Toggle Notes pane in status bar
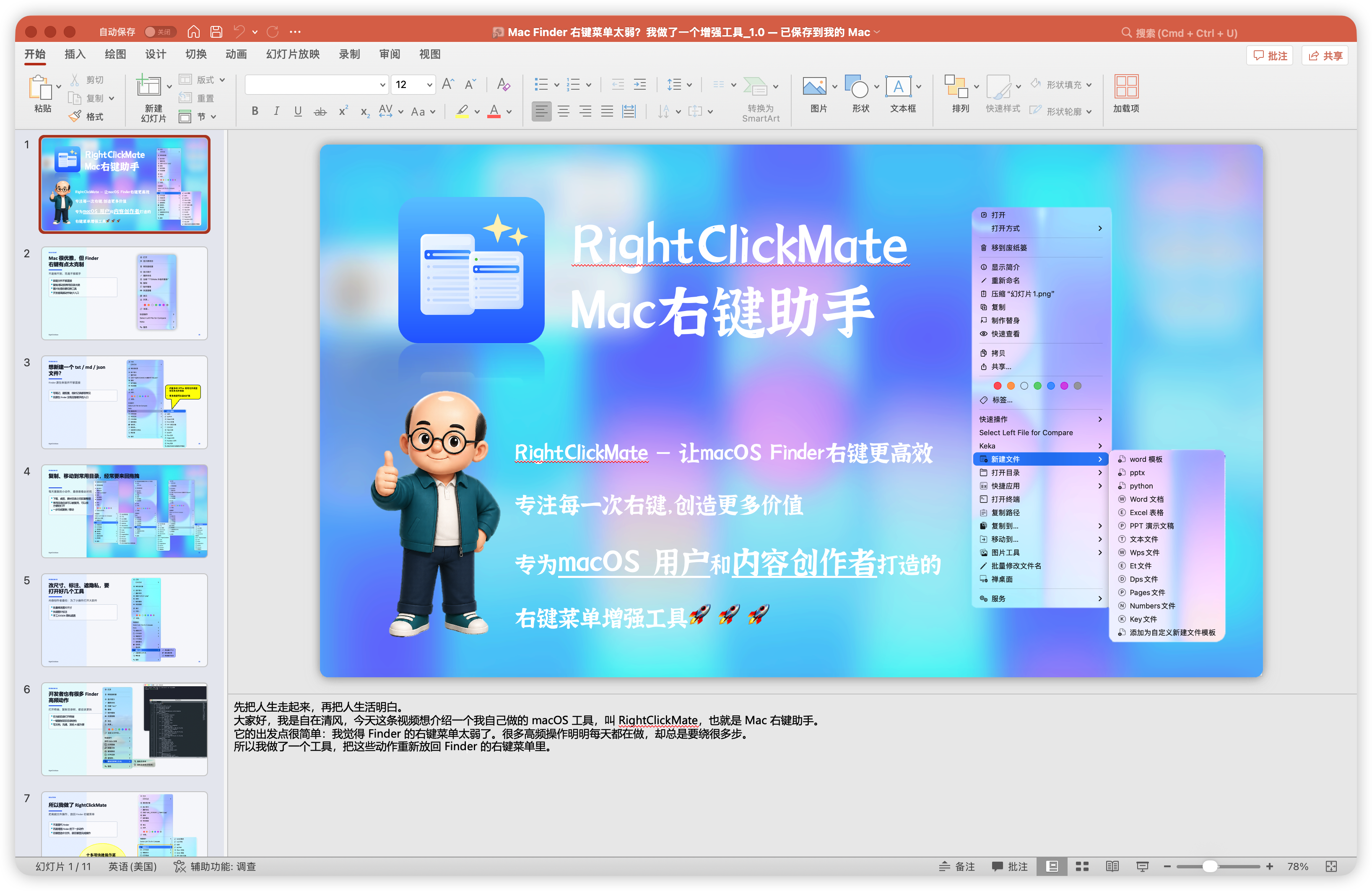 [956, 866]
